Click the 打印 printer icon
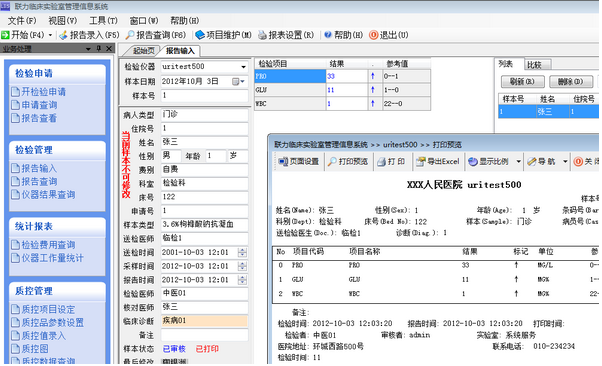Image resolution: width=602 pixels, height=366 pixels. coord(381,162)
